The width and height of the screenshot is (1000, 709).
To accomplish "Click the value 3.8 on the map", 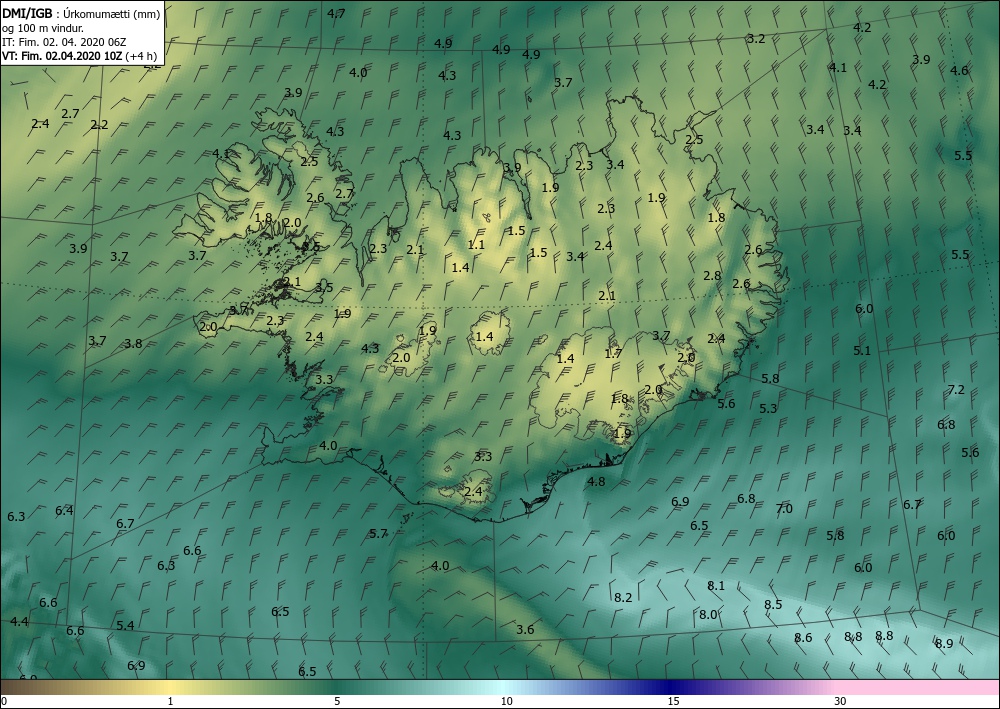I will point(133,344).
